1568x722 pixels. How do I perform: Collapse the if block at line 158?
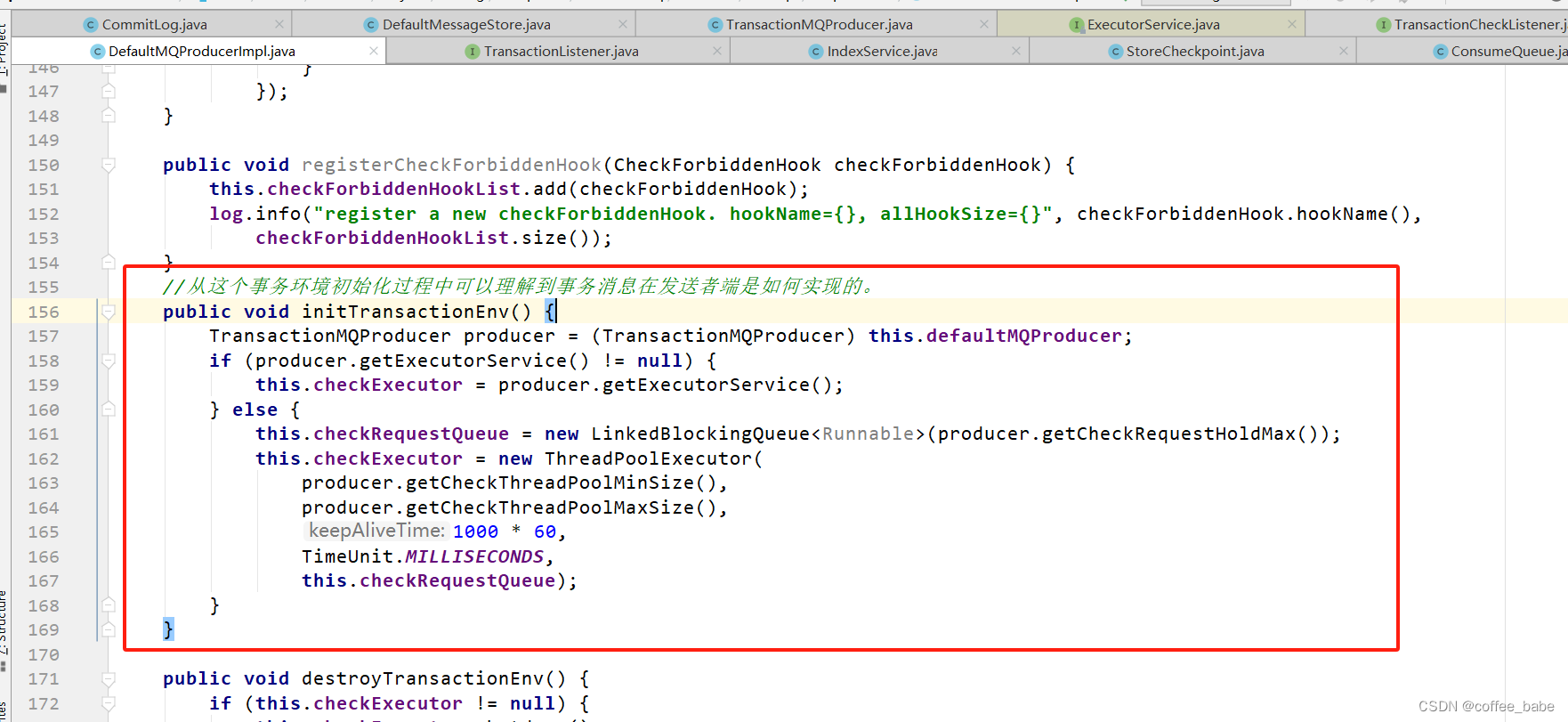pyautogui.click(x=109, y=361)
